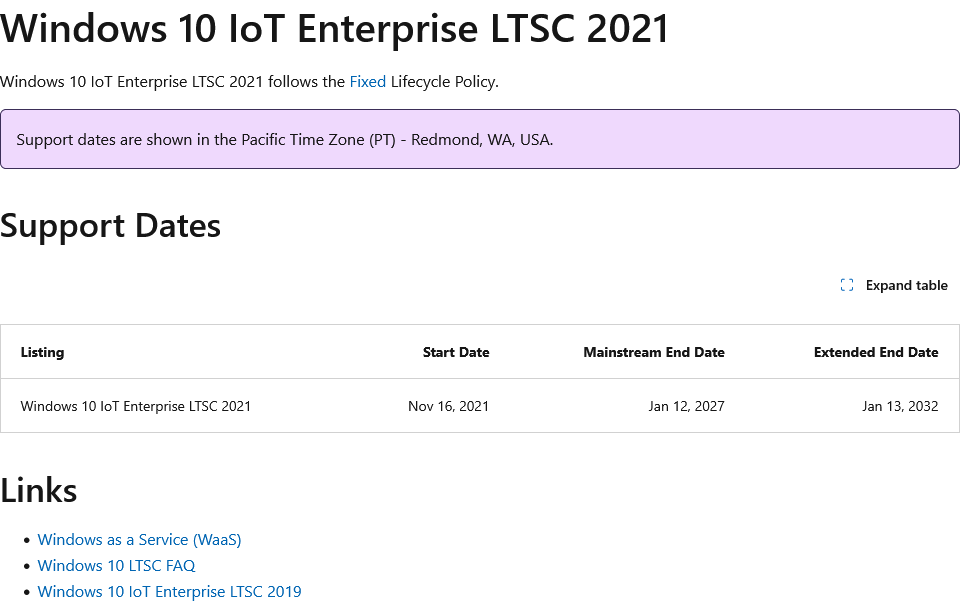Select the Jan 12, 2027 mainstream end cell
The height and width of the screenshot is (604, 960).
pos(687,406)
